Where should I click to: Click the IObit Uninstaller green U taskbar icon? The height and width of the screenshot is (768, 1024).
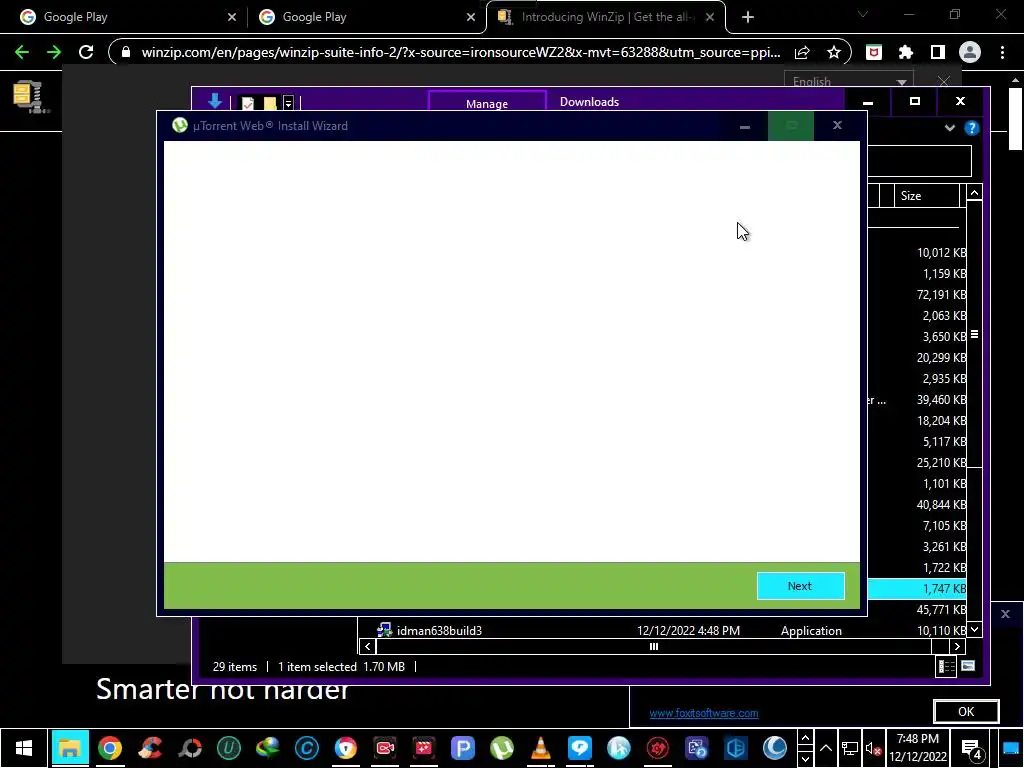point(229,748)
